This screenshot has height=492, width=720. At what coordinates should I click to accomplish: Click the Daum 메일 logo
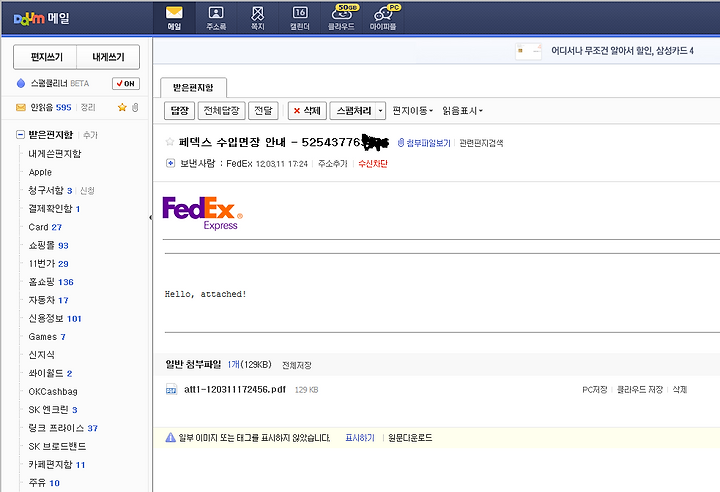[42, 18]
